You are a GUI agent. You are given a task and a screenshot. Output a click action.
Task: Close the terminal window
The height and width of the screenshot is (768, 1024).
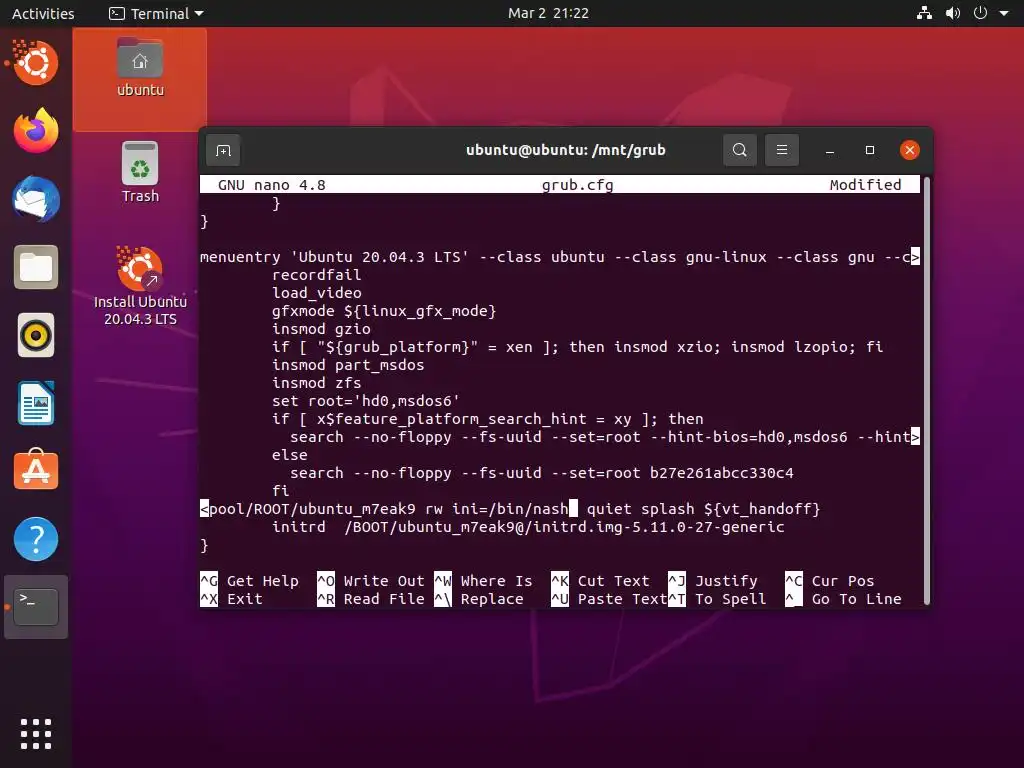pyautogui.click(x=910, y=150)
